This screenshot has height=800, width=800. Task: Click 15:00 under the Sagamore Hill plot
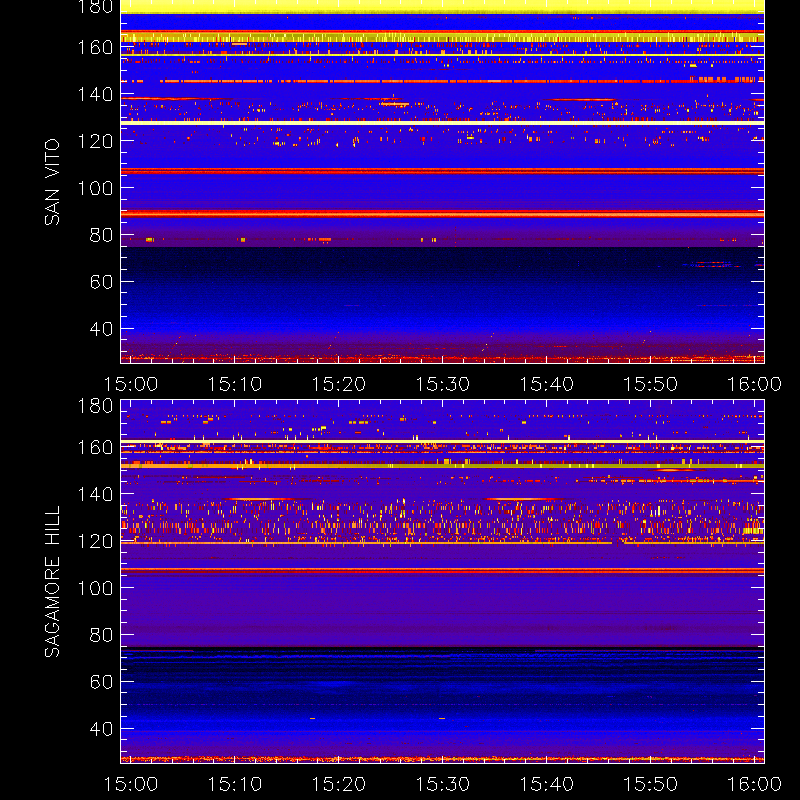[131, 784]
